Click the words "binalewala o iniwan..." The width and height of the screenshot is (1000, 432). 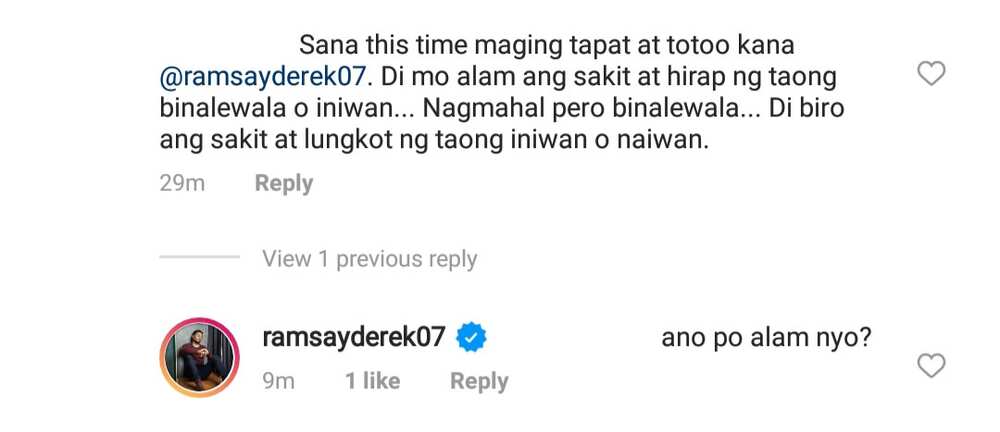pos(287,108)
